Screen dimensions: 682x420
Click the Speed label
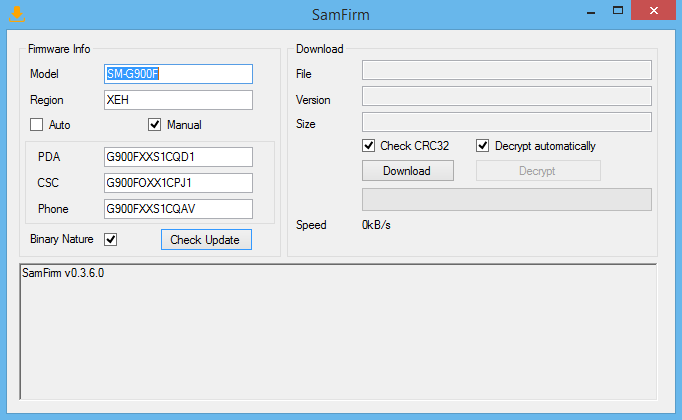311,225
